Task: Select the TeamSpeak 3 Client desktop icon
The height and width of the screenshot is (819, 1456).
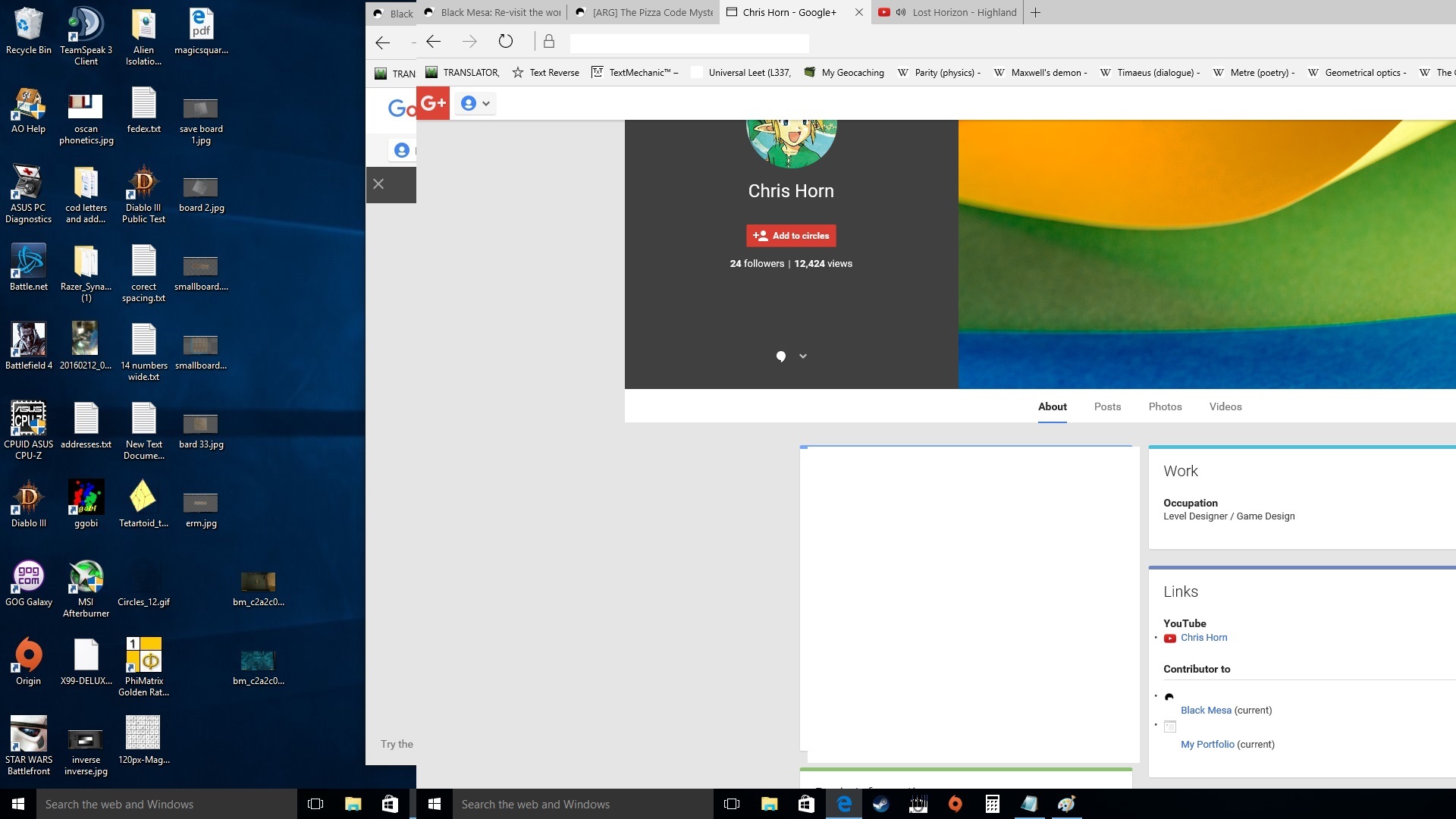Action: (x=86, y=36)
